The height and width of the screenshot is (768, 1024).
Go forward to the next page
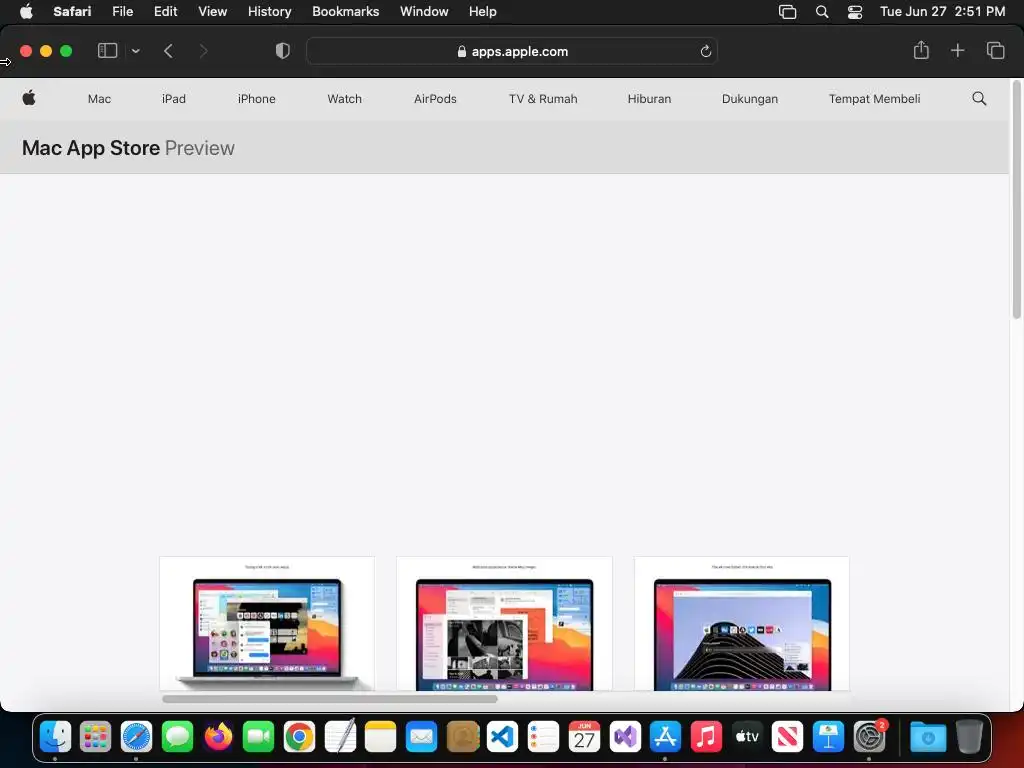pyautogui.click(x=204, y=51)
